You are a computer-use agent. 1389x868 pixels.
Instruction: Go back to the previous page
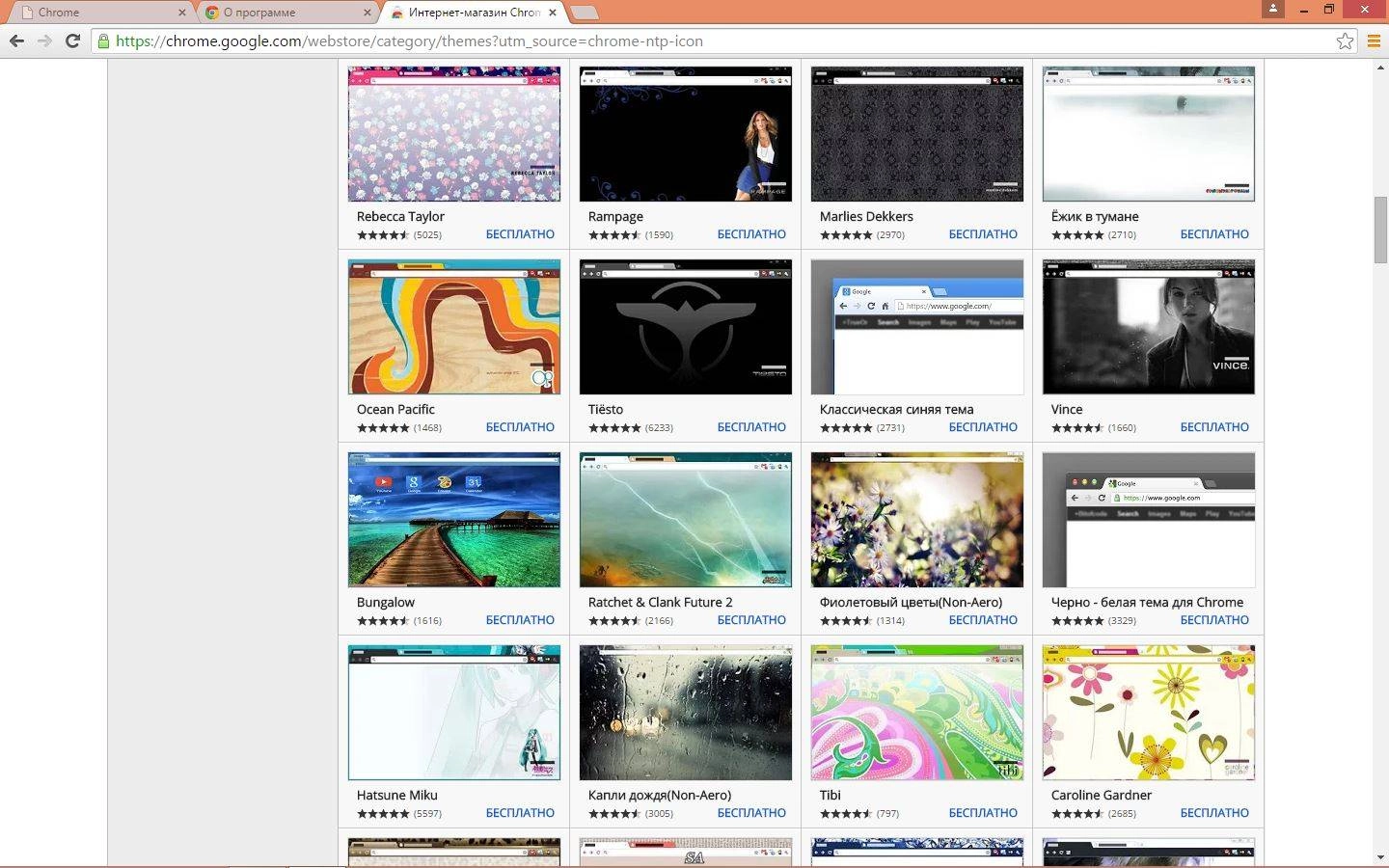[x=16, y=41]
